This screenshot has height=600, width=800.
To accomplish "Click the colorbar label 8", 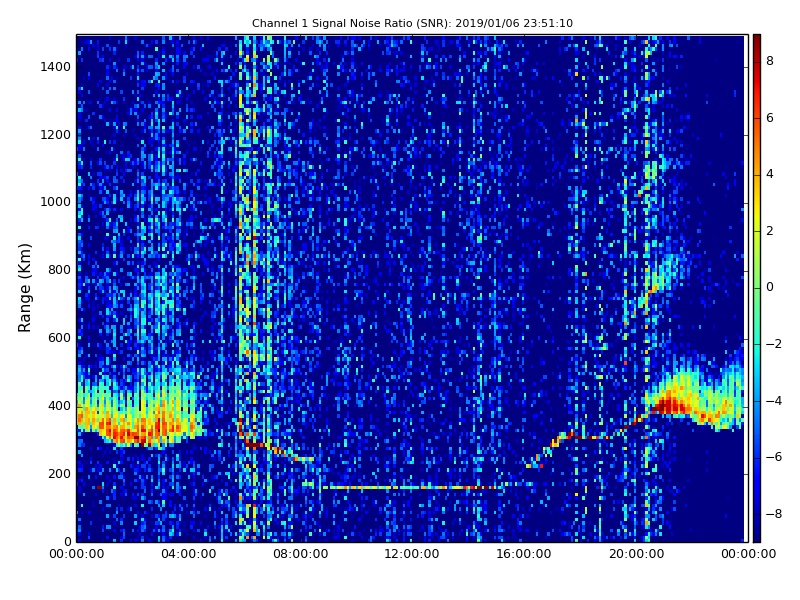I will point(770,61).
